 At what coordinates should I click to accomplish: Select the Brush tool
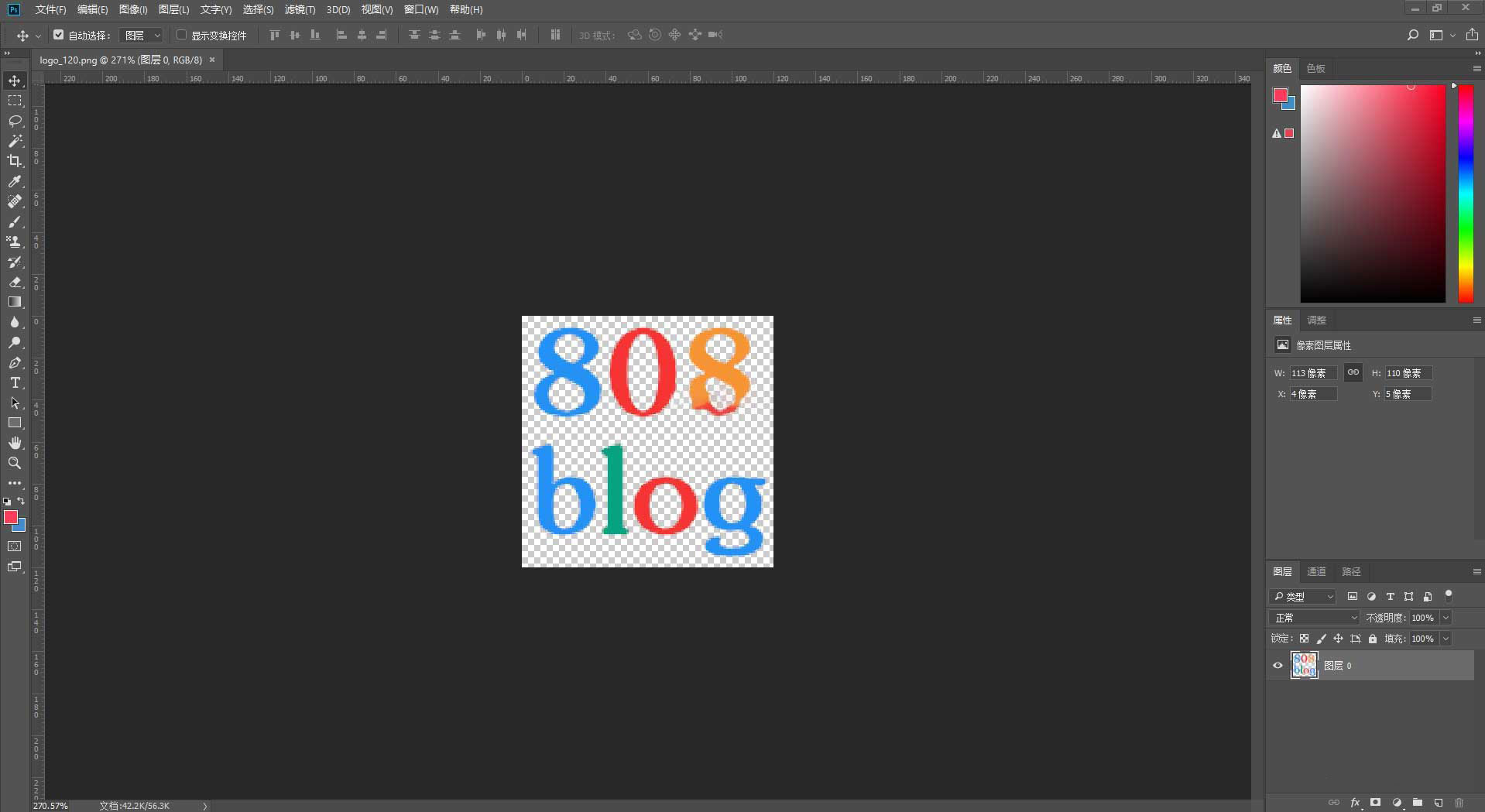point(15,221)
